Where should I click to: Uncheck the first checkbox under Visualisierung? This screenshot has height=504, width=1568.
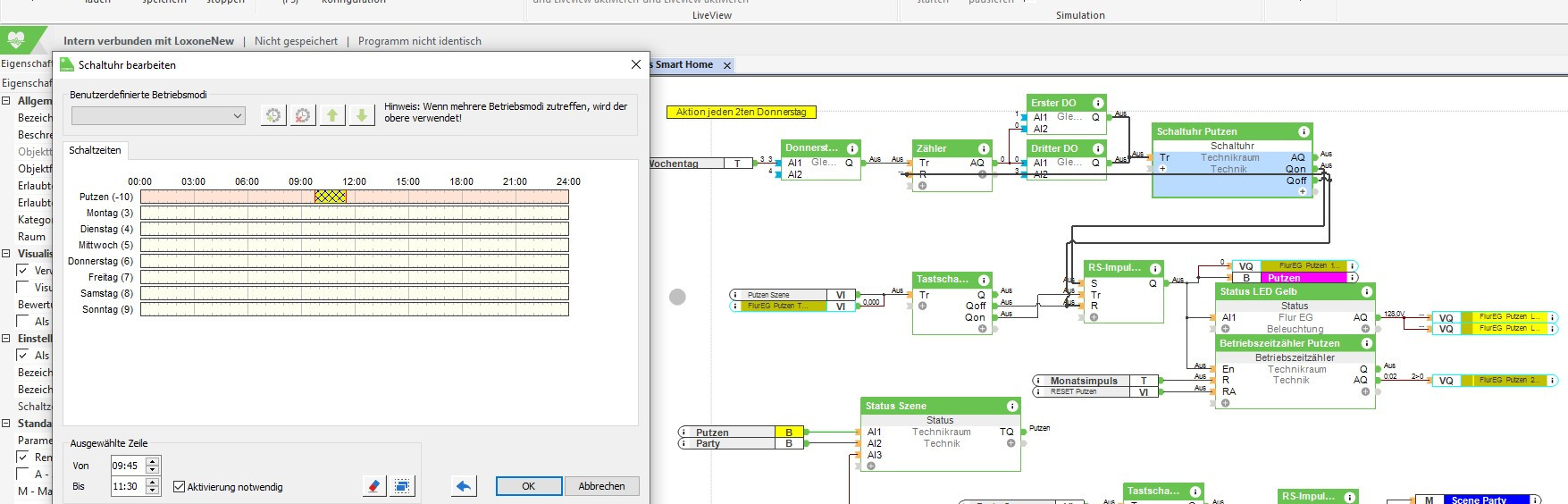[x=22, y=271]
